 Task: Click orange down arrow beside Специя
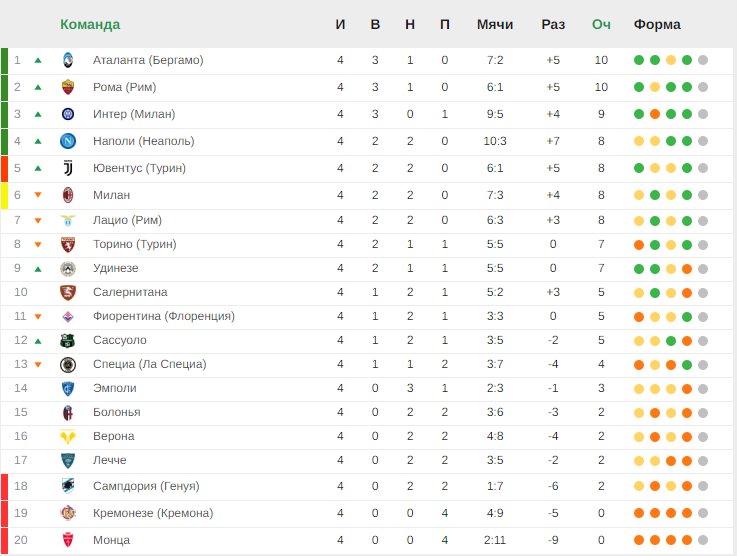point(38,364)
